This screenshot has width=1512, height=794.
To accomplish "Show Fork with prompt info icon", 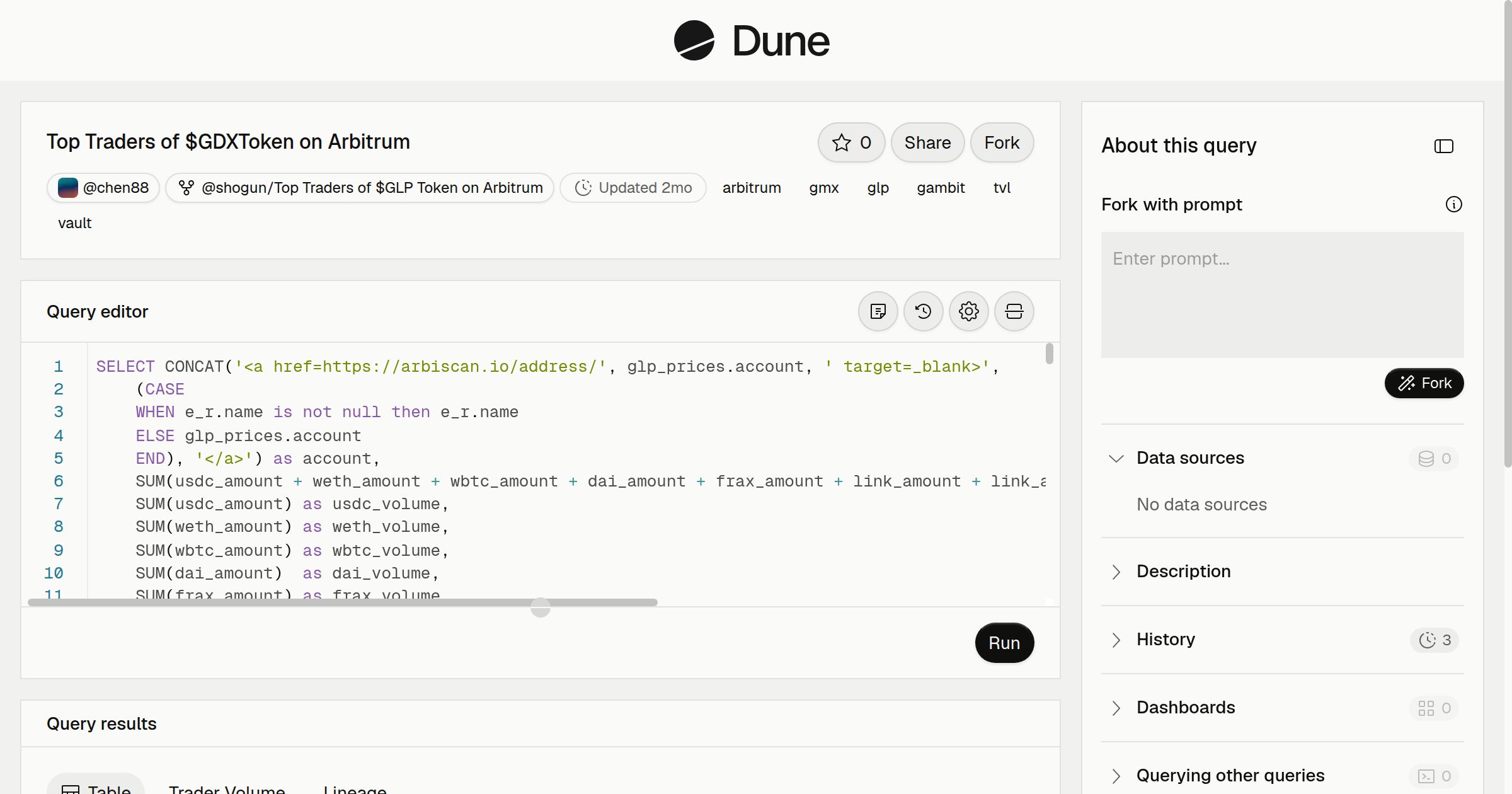I will (1454, 204).
